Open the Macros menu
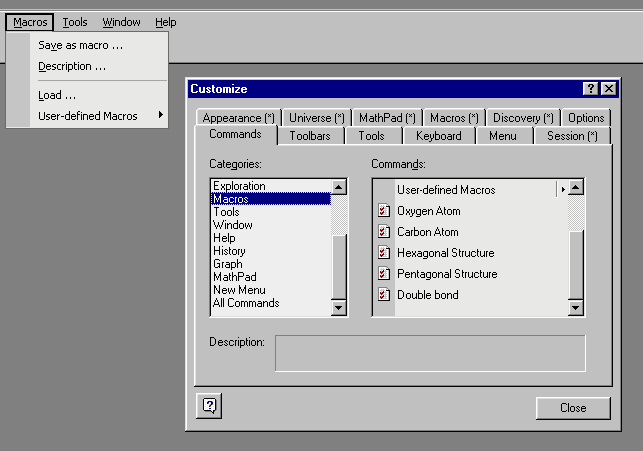Image resolution: width=643 pixels, height=451 pixels. click(30, 22)
